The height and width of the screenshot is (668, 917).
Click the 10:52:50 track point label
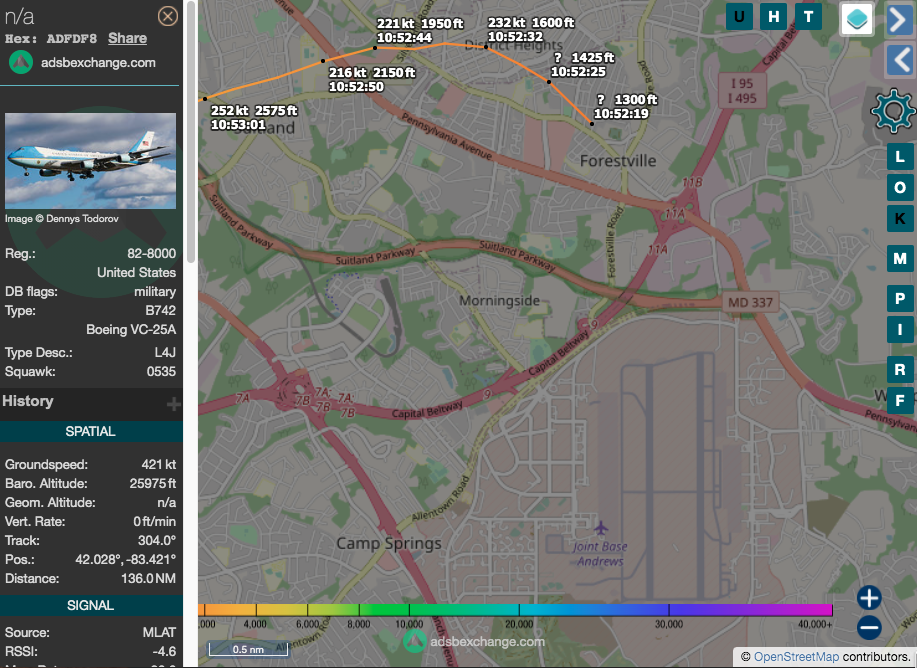pos(372,80)
